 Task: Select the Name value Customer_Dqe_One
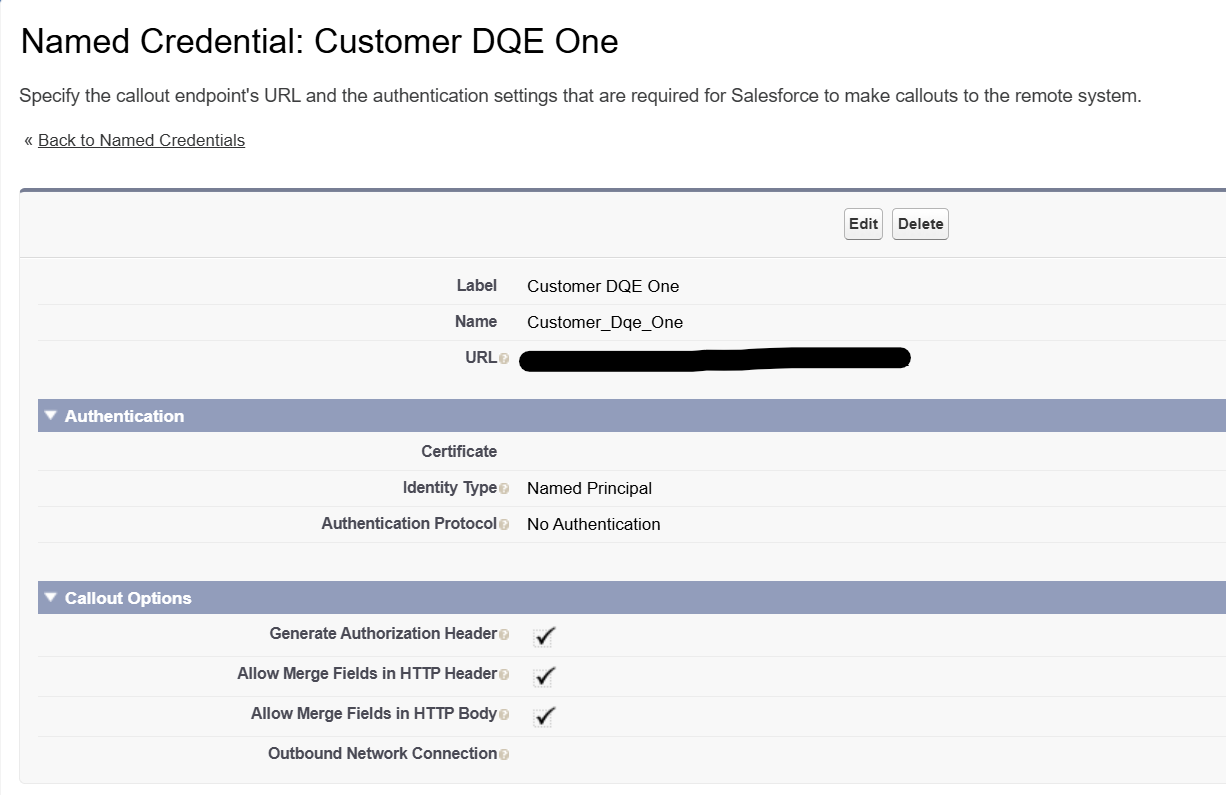coord(605,322)
